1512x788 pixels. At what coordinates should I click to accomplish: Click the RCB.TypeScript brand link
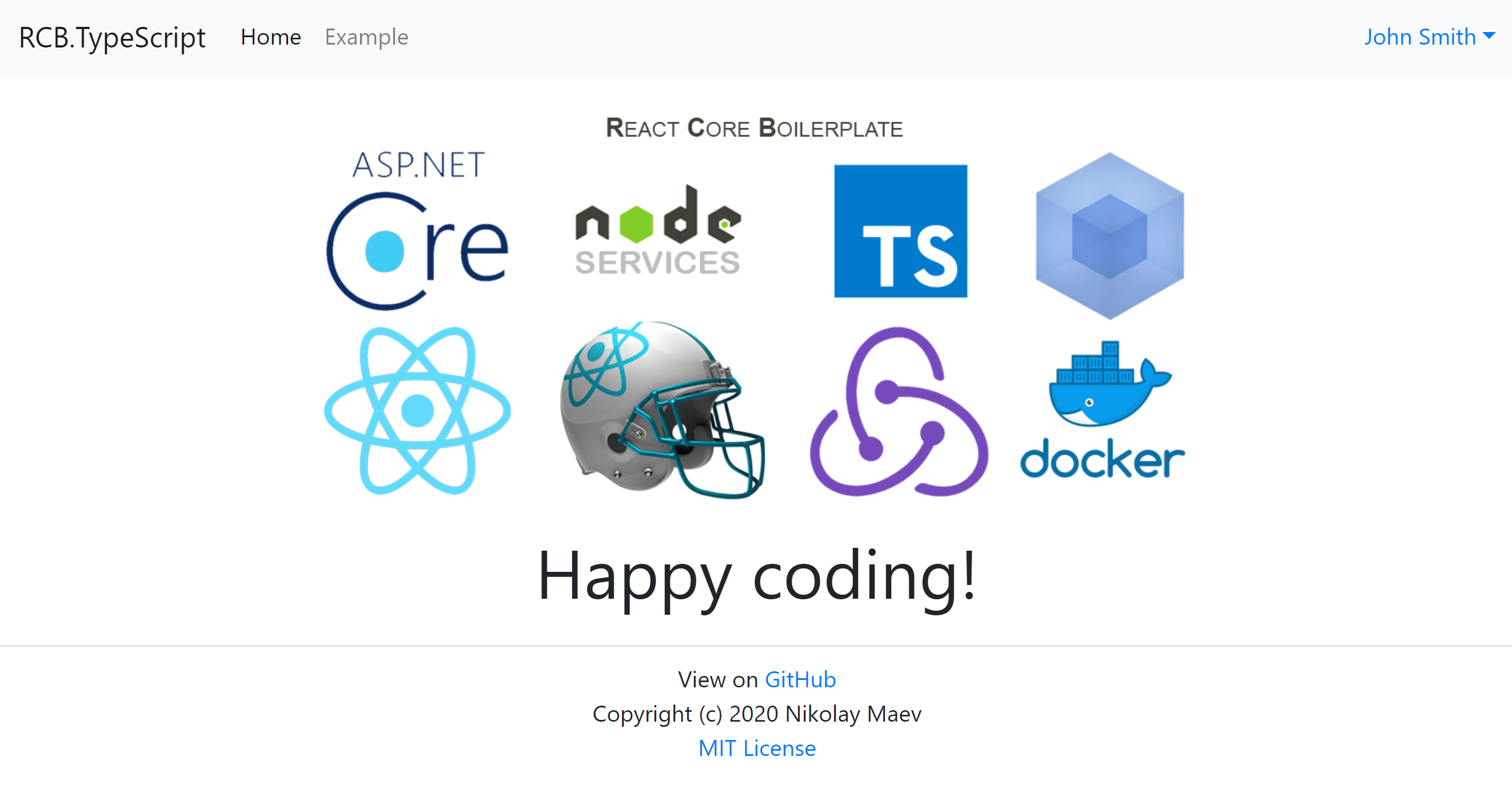112,37
